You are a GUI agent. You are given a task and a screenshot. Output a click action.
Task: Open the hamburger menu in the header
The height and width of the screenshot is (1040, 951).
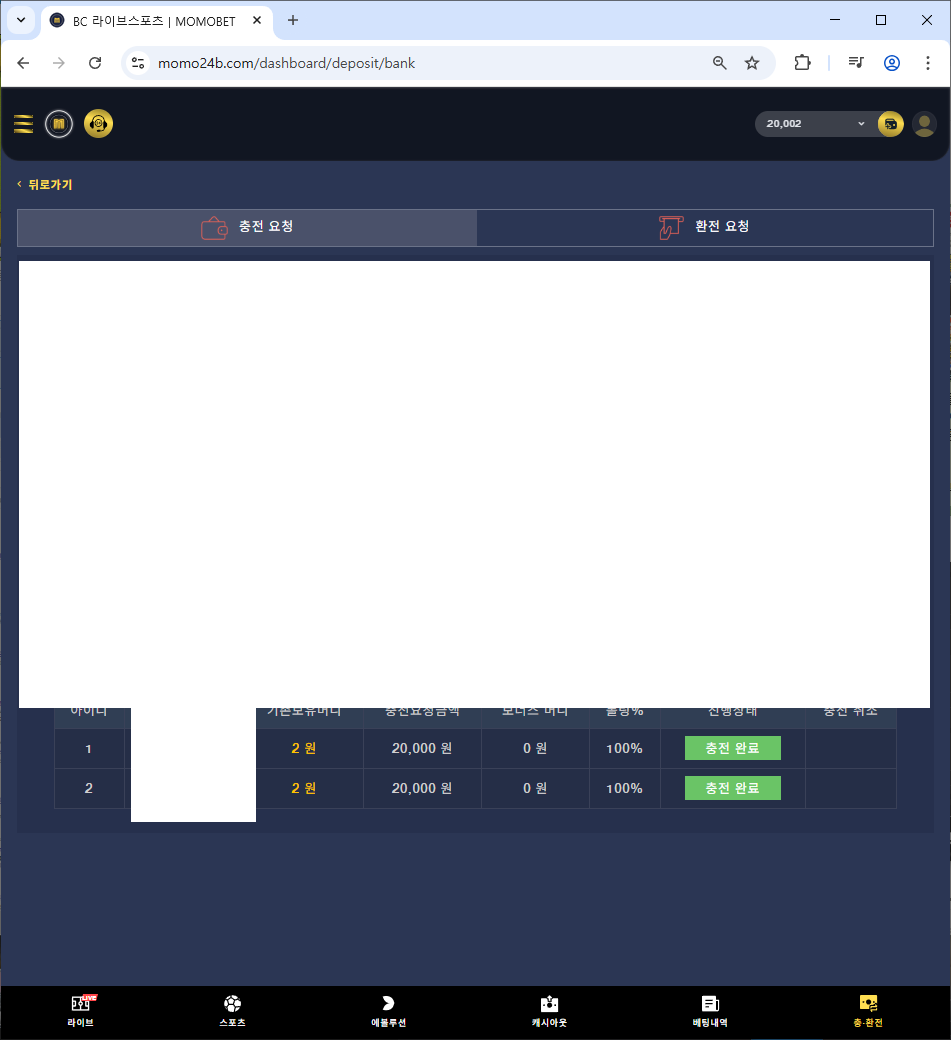tap(23, 124)
